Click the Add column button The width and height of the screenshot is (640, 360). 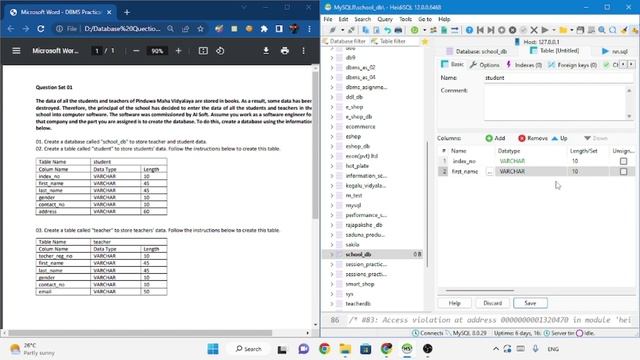pyautogui.click(x=496, y=138)
